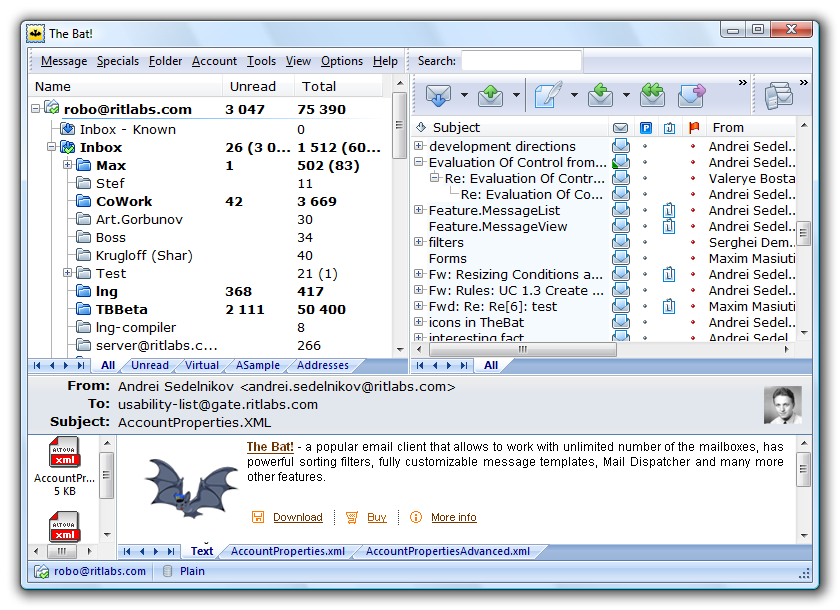The height and width of the screenshot is (610, 840).
Task: Switch to the Unread folder tab
Action: pos(150,366)
